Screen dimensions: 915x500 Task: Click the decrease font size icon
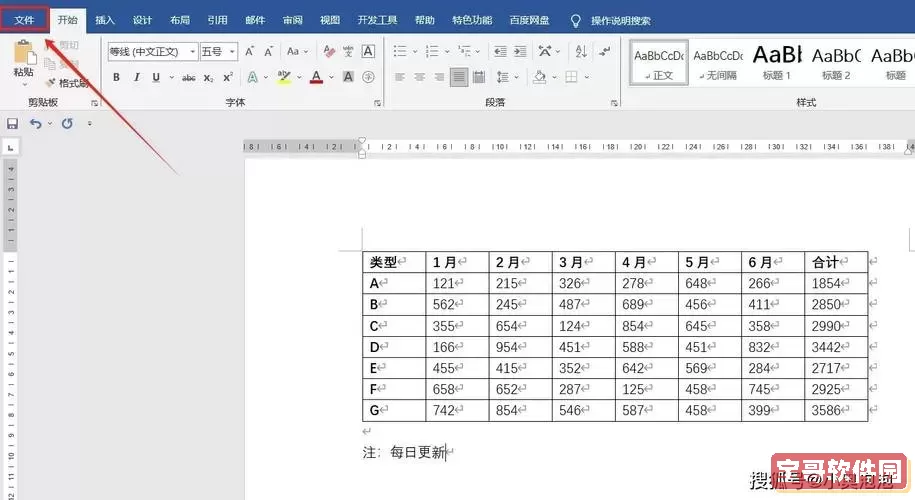point(268,51)
